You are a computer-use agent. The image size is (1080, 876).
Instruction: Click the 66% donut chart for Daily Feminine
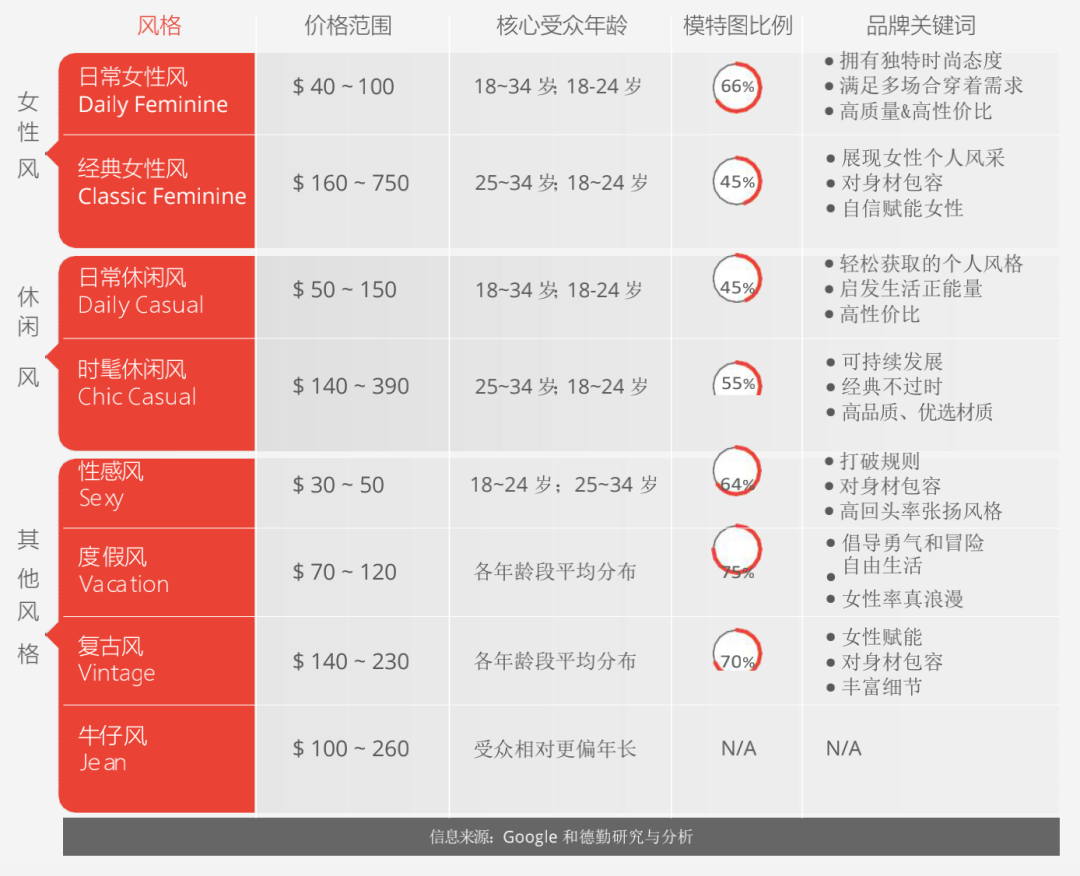[736, 86]
